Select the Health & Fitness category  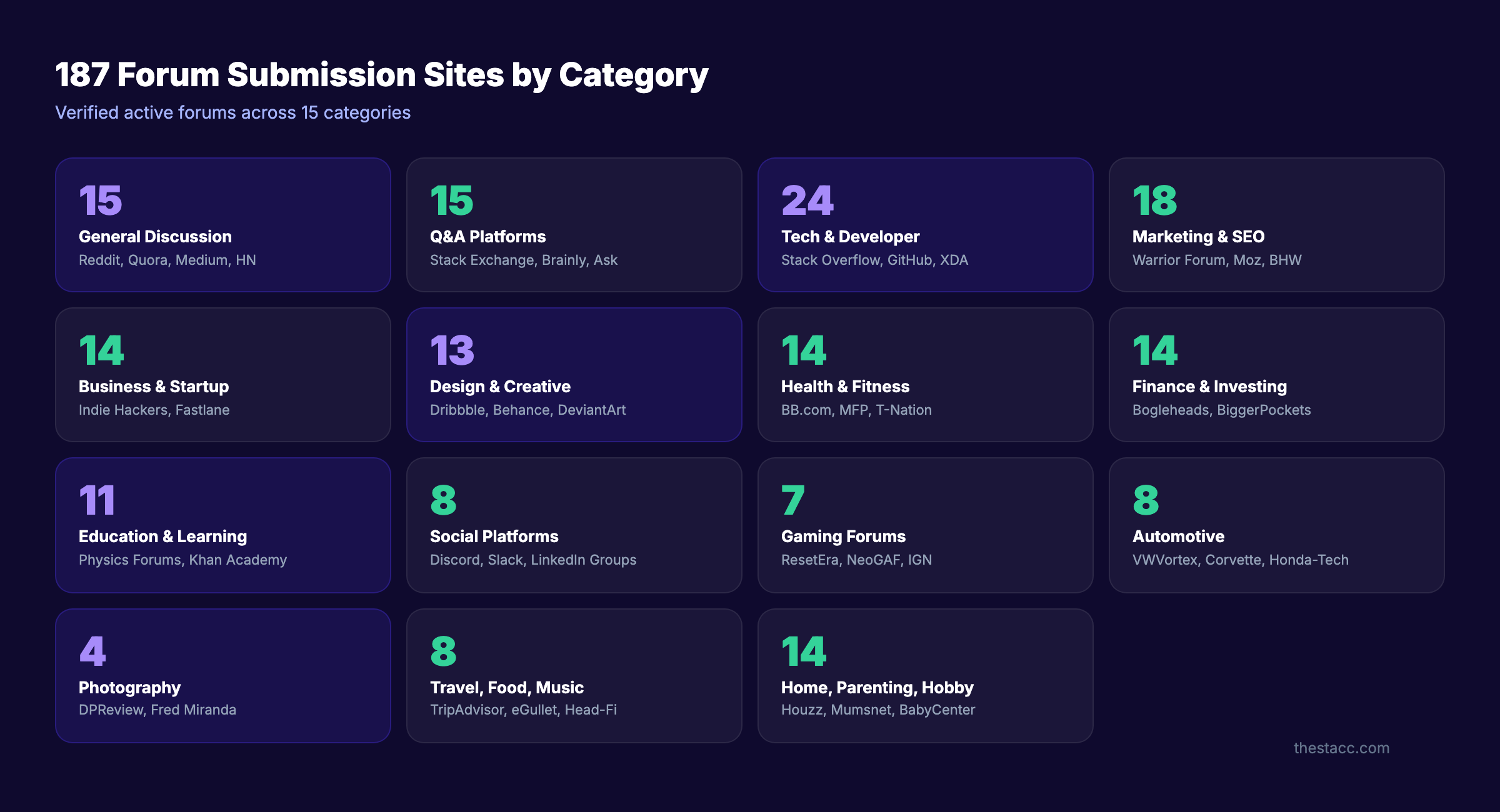925,375
